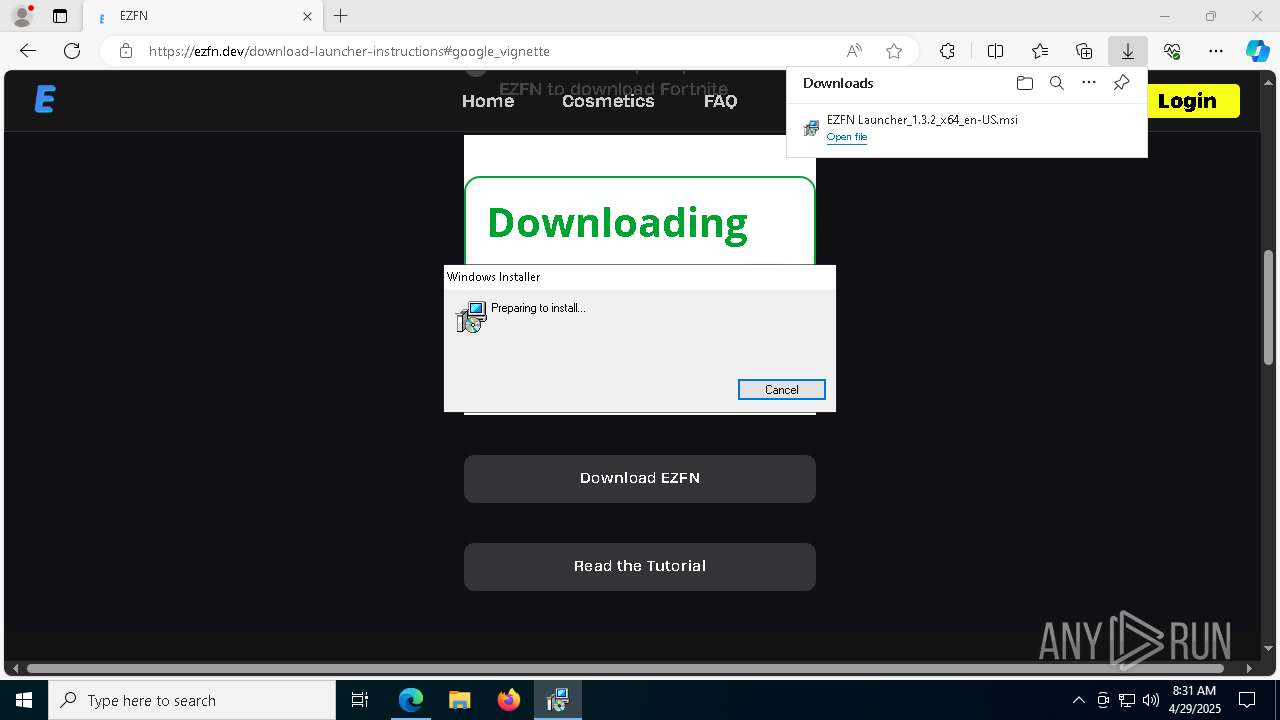Go back to the previous page

(x=28, y=51)
